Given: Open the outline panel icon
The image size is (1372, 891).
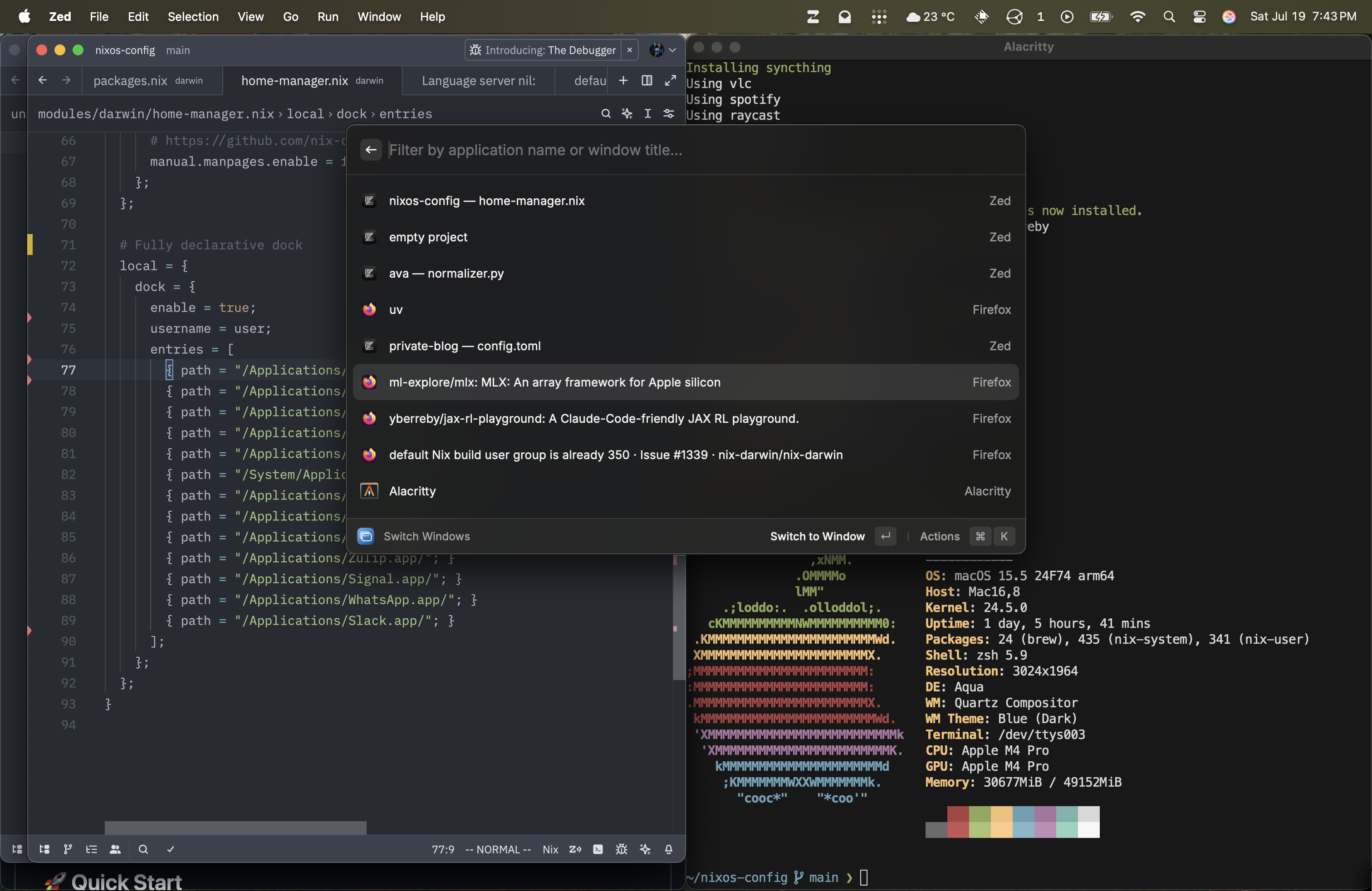Looking at the screenshot, I should pyautogui.click(x=91, y=849).
